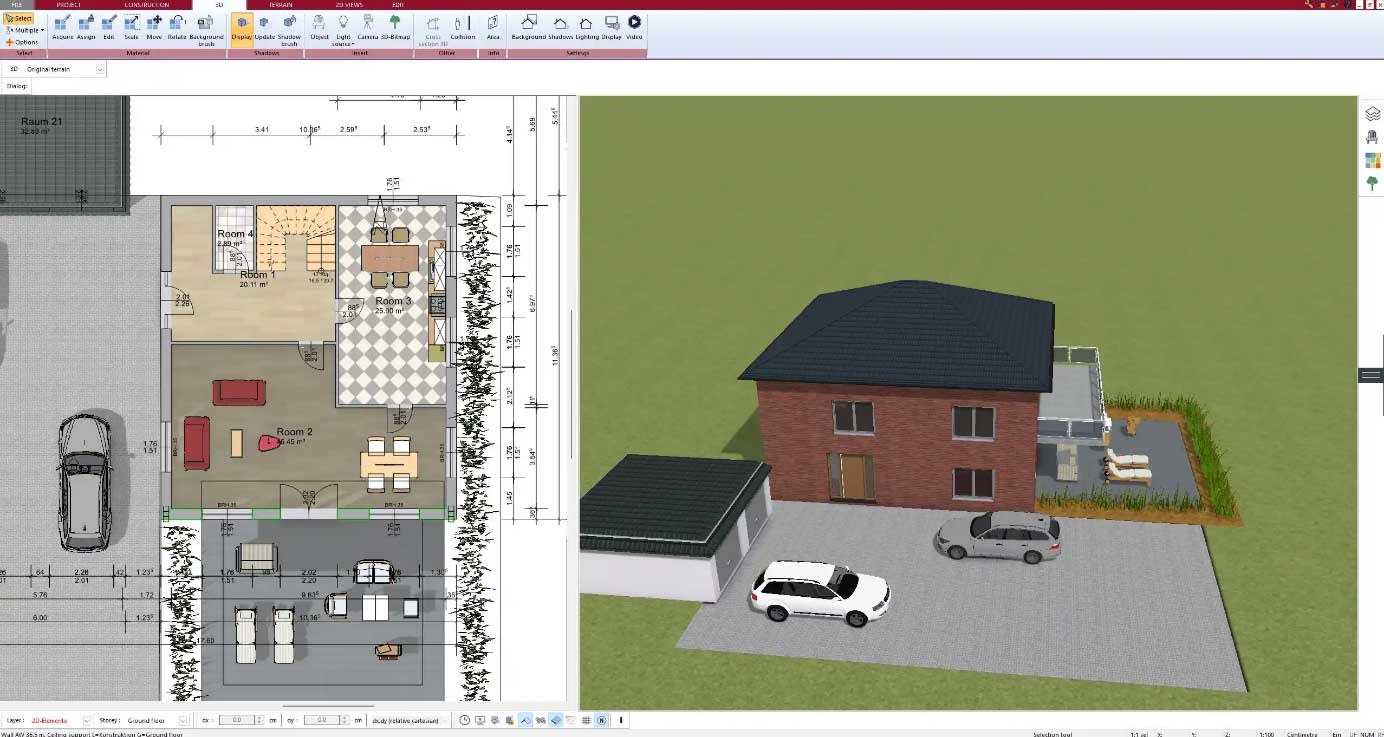
Task: Open the plants catalog tree icon
Action: coord(1372,183)
